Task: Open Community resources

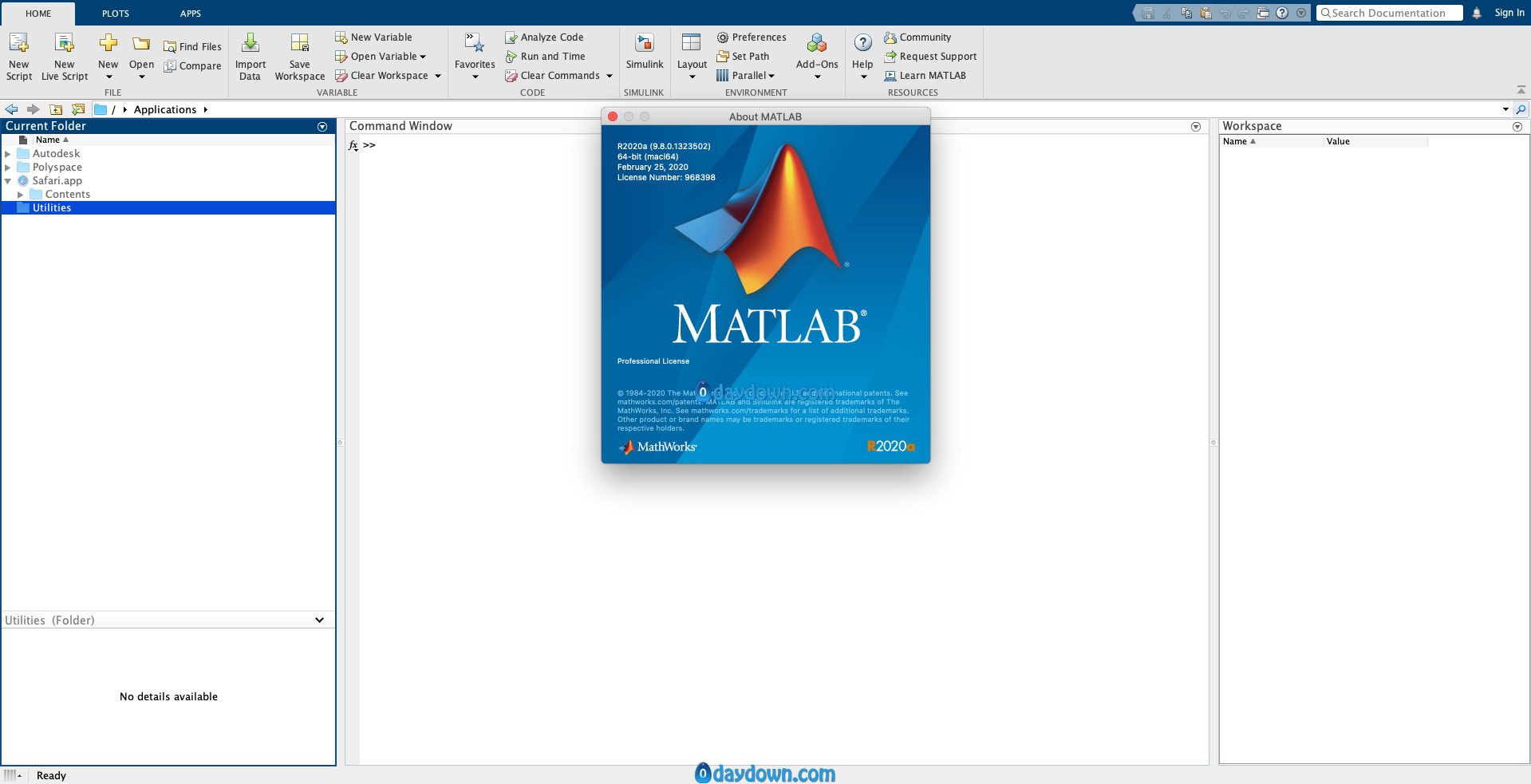Action: click(917, 37)
